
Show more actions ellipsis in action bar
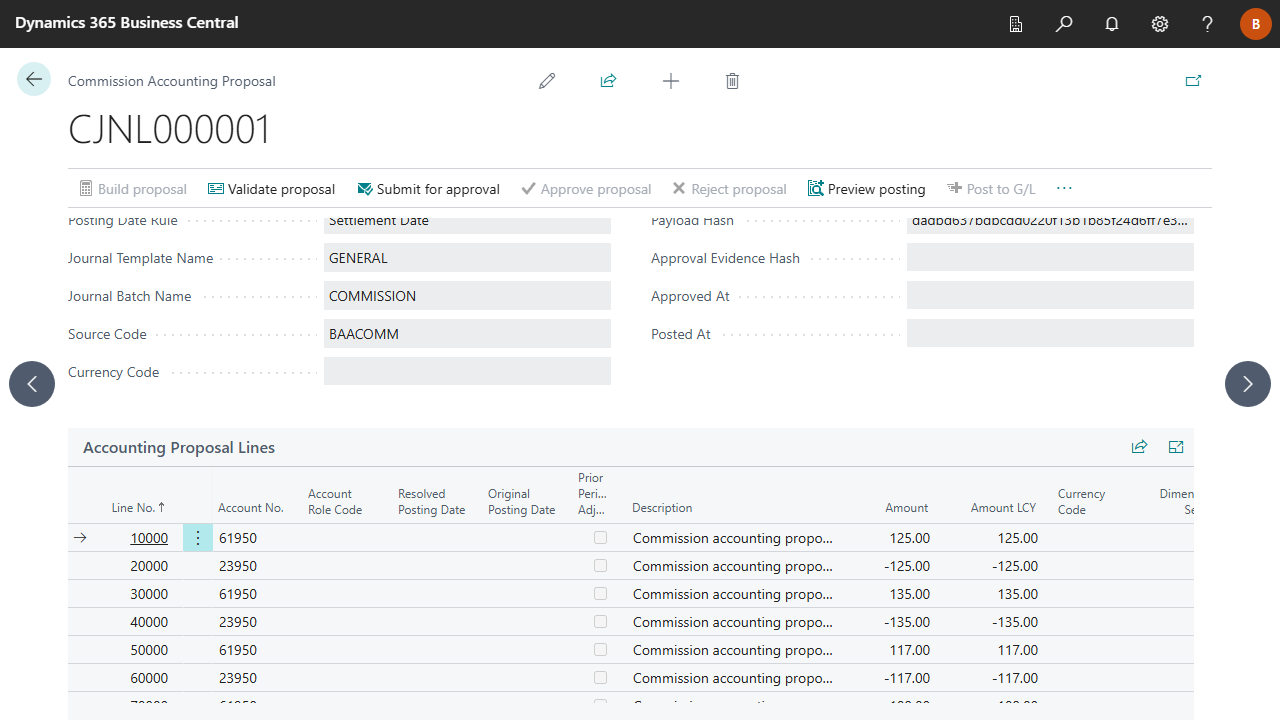1064,189
